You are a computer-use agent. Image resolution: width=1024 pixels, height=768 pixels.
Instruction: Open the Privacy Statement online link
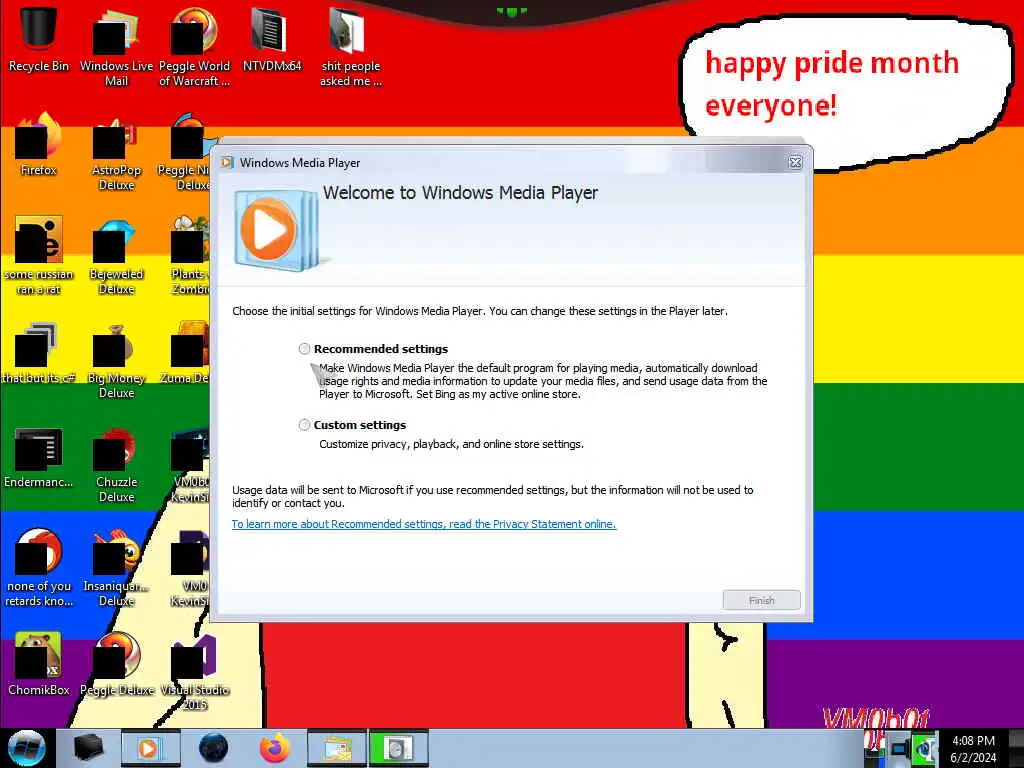click(424, 524)
